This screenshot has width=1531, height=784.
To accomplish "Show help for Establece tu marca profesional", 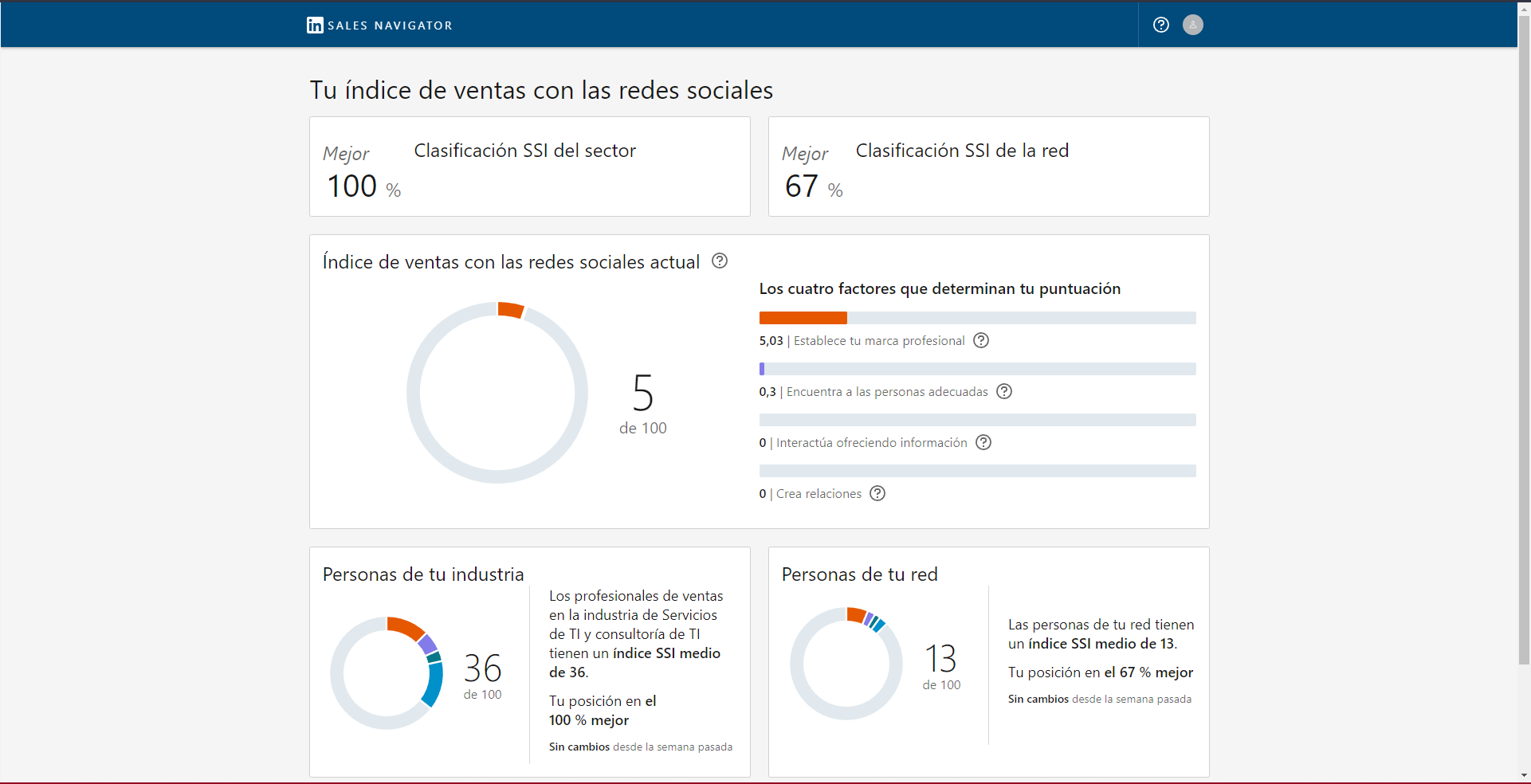I will (982, 340).
